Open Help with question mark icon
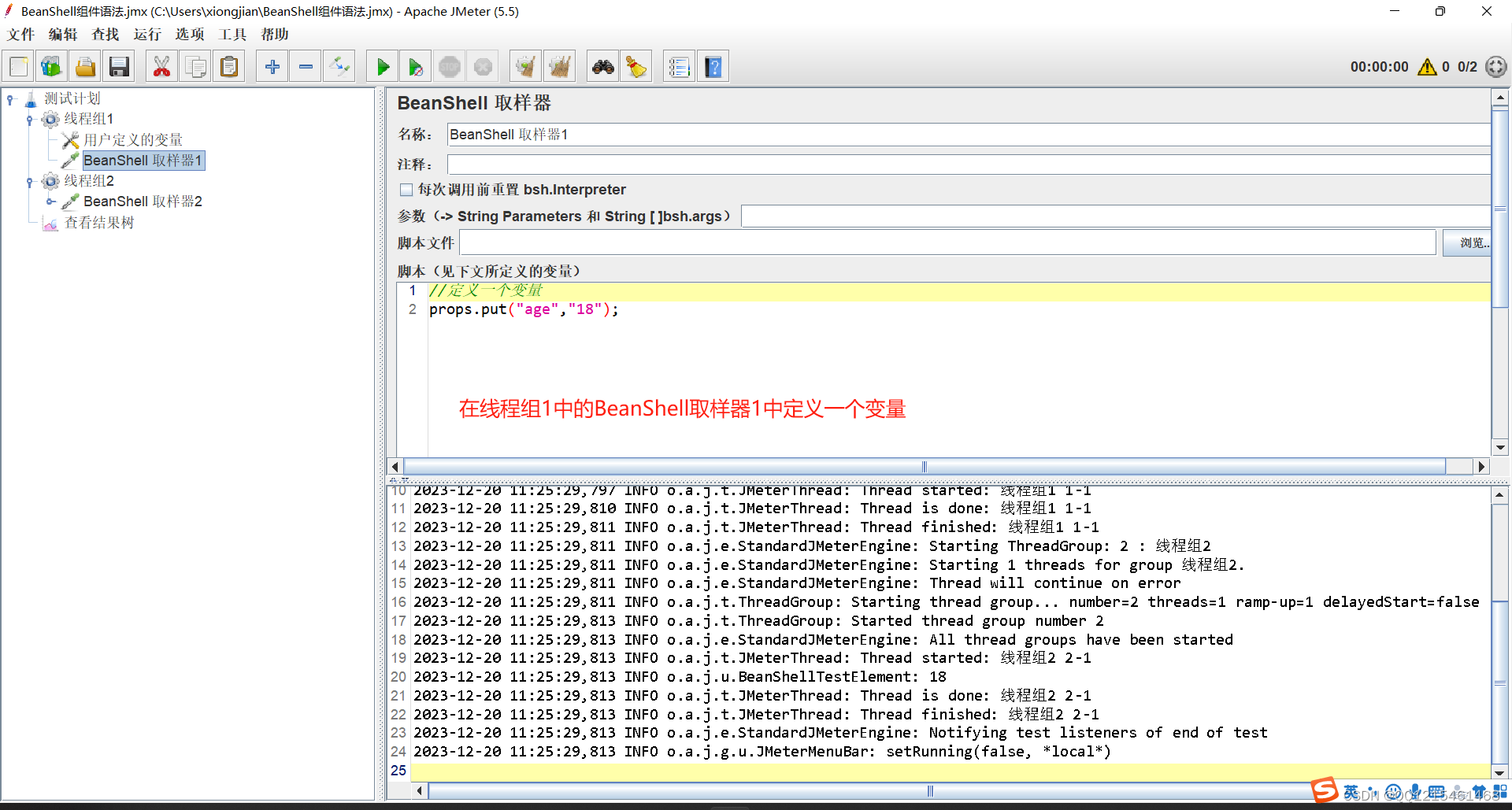 [x=713, y=67]
